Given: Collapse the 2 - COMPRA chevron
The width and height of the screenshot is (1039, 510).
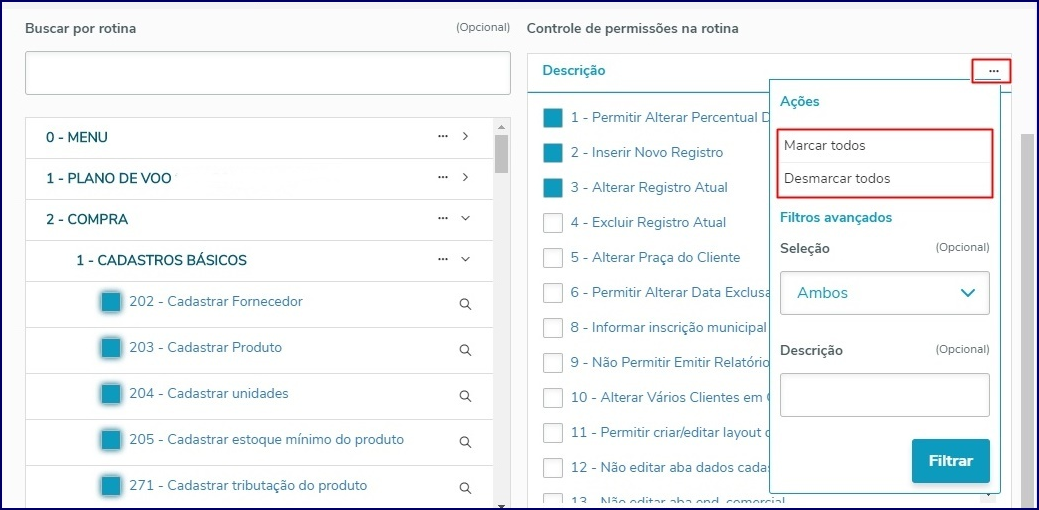Looking at the screenshot, I should click(x=465, y=218).
